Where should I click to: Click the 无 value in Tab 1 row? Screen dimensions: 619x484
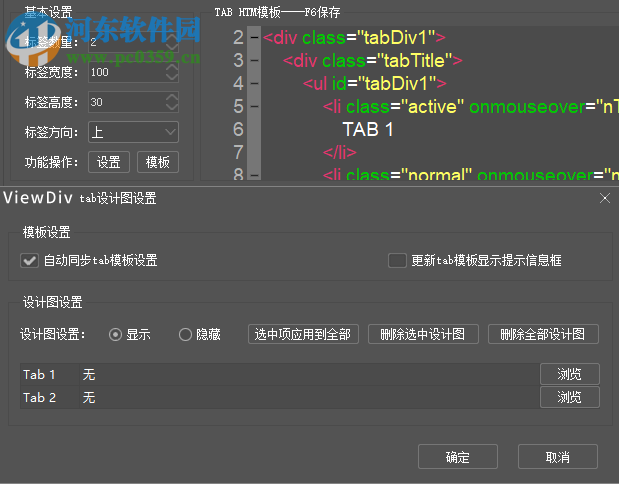click(x=89, y=374)
